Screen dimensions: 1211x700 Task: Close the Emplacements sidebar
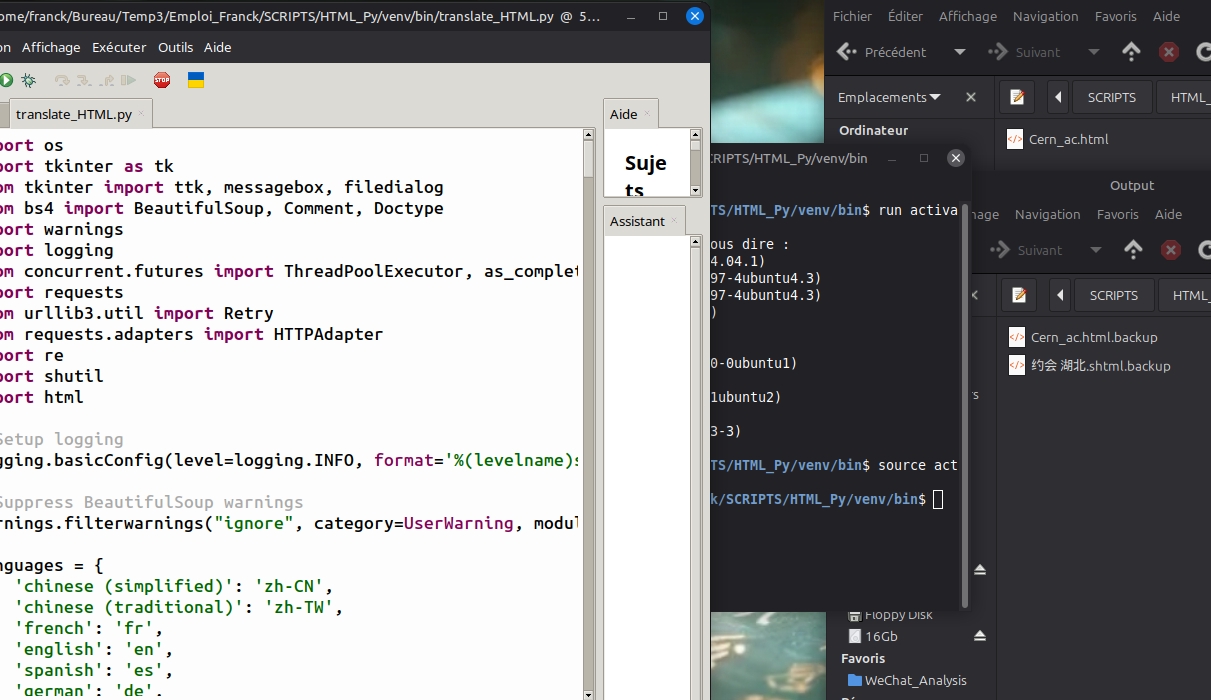pos(970,97)
